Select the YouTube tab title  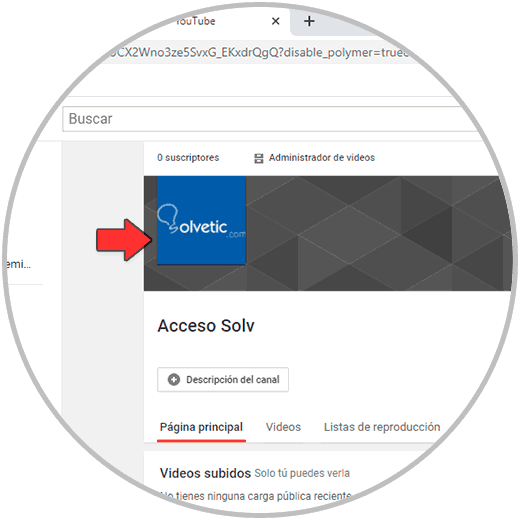(195, 21)
